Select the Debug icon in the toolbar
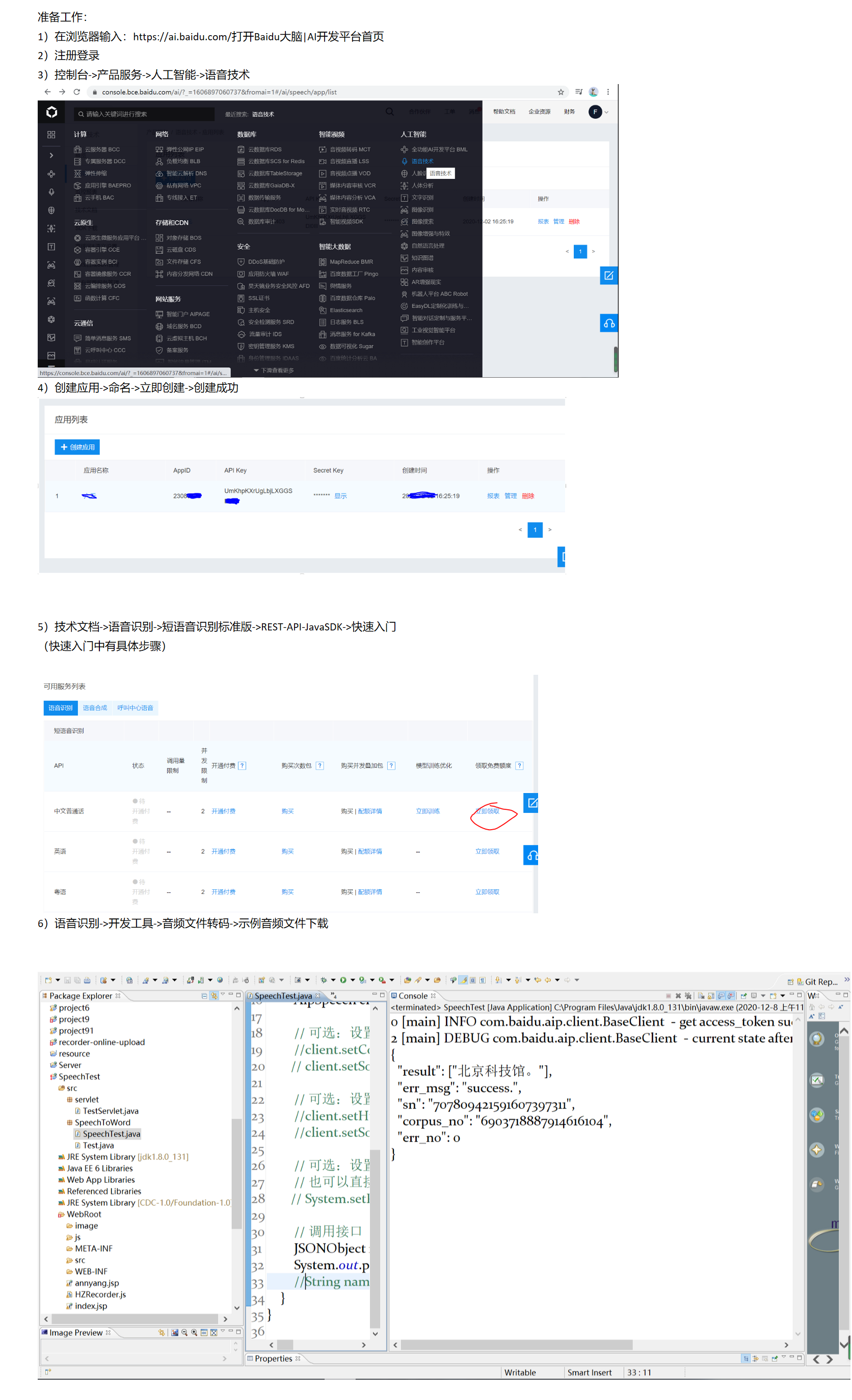The image size is (852, 1400). [324, 981]
